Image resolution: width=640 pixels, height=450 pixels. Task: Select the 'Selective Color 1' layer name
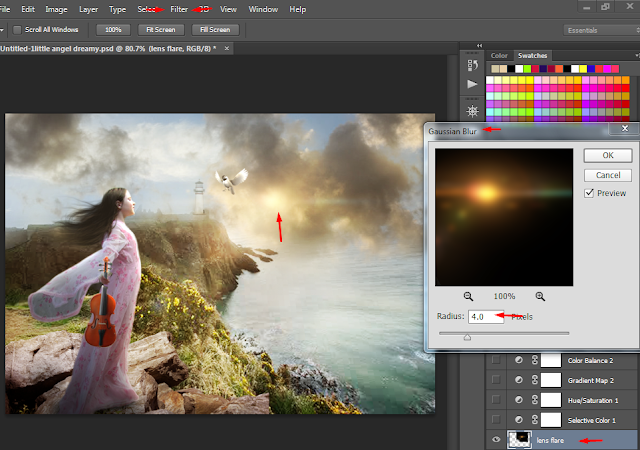coord(591,420)
